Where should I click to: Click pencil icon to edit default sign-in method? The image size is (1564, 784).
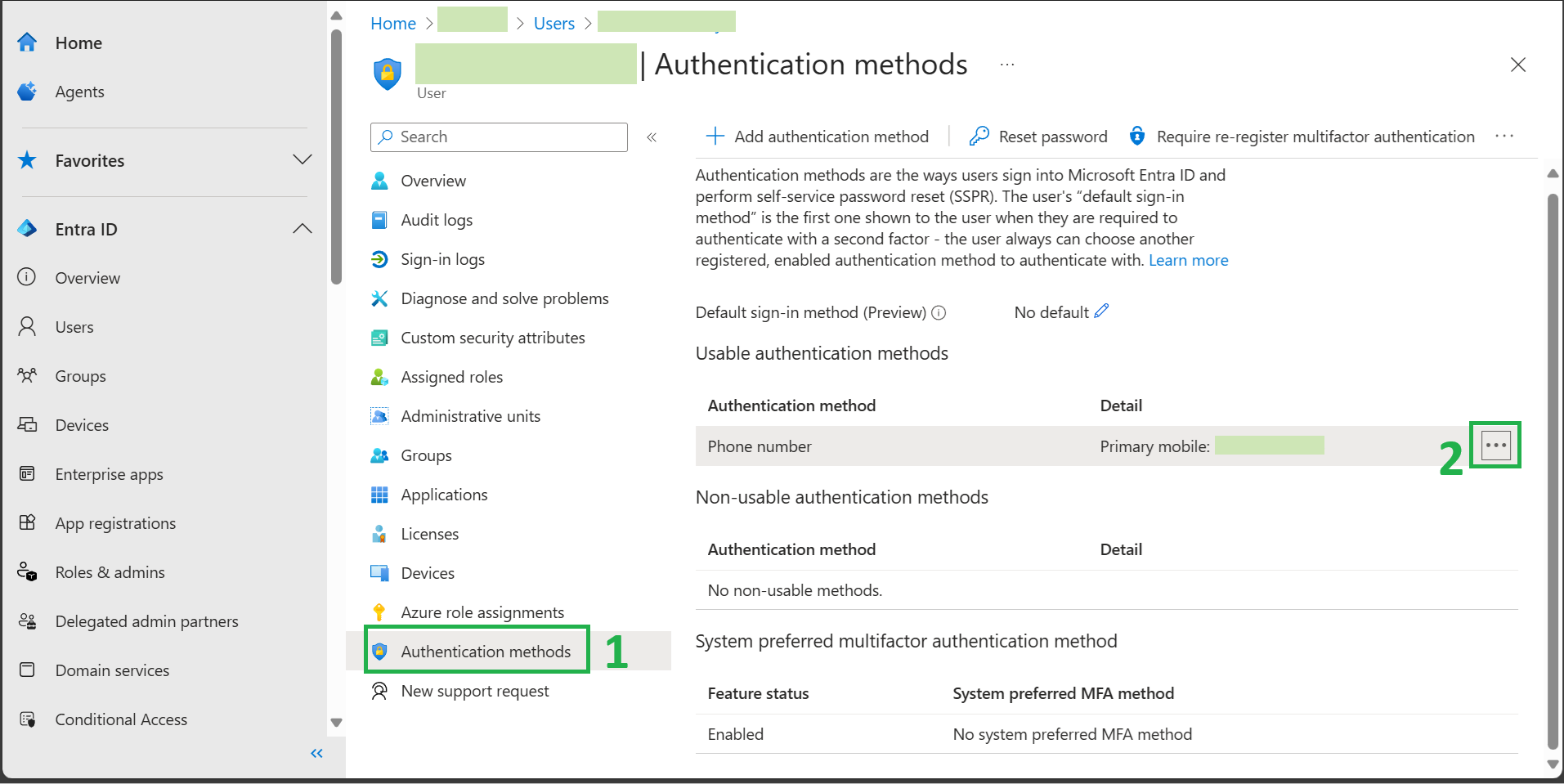point(1101,311)
